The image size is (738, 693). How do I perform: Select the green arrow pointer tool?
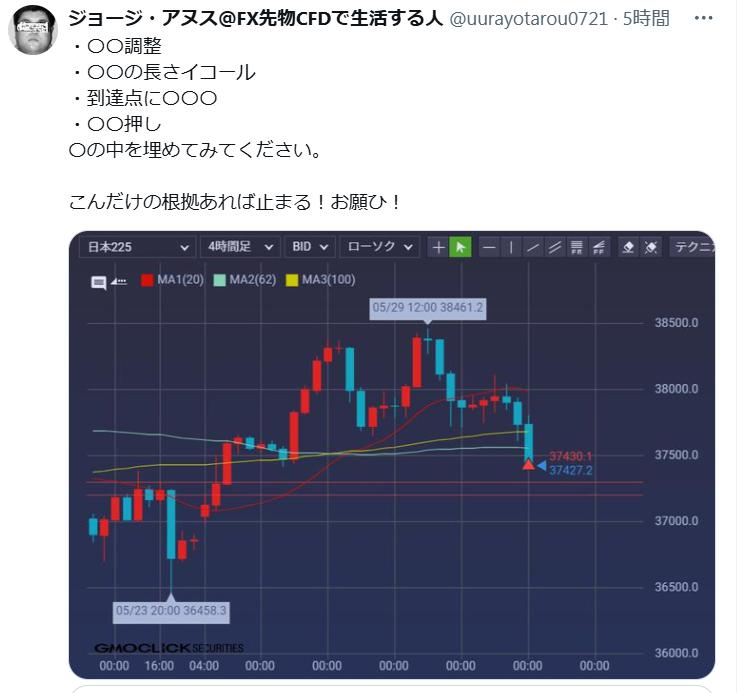pos(460,247)
